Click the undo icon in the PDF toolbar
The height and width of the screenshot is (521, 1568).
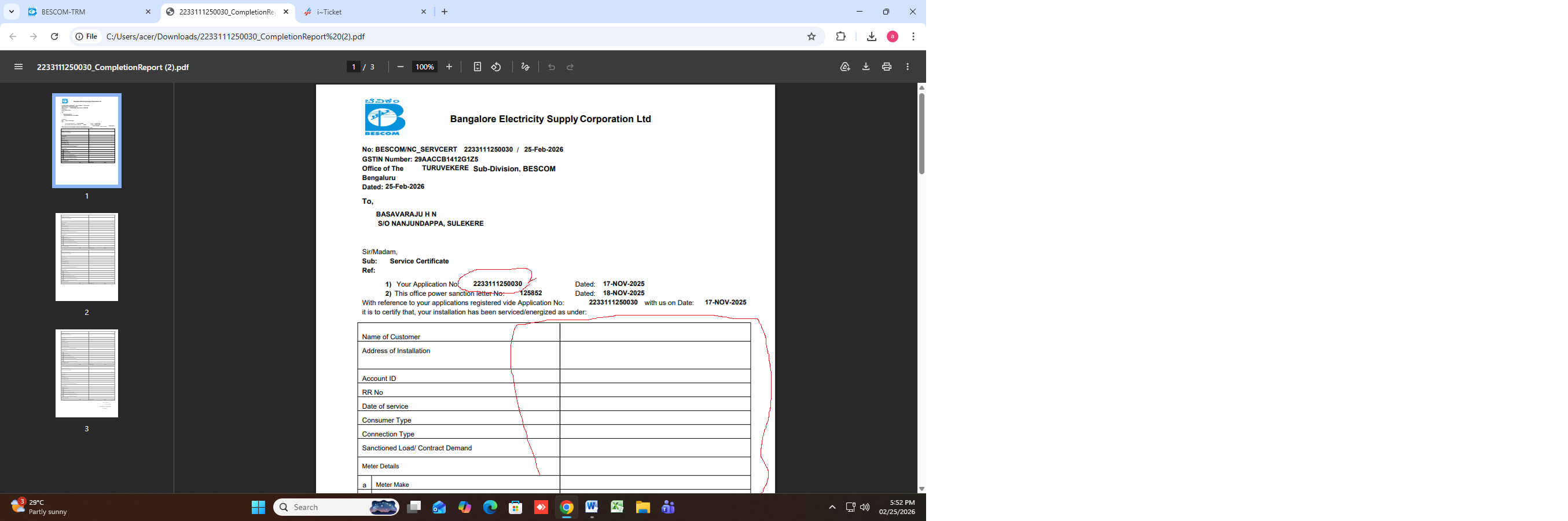(x=552, y=67)
